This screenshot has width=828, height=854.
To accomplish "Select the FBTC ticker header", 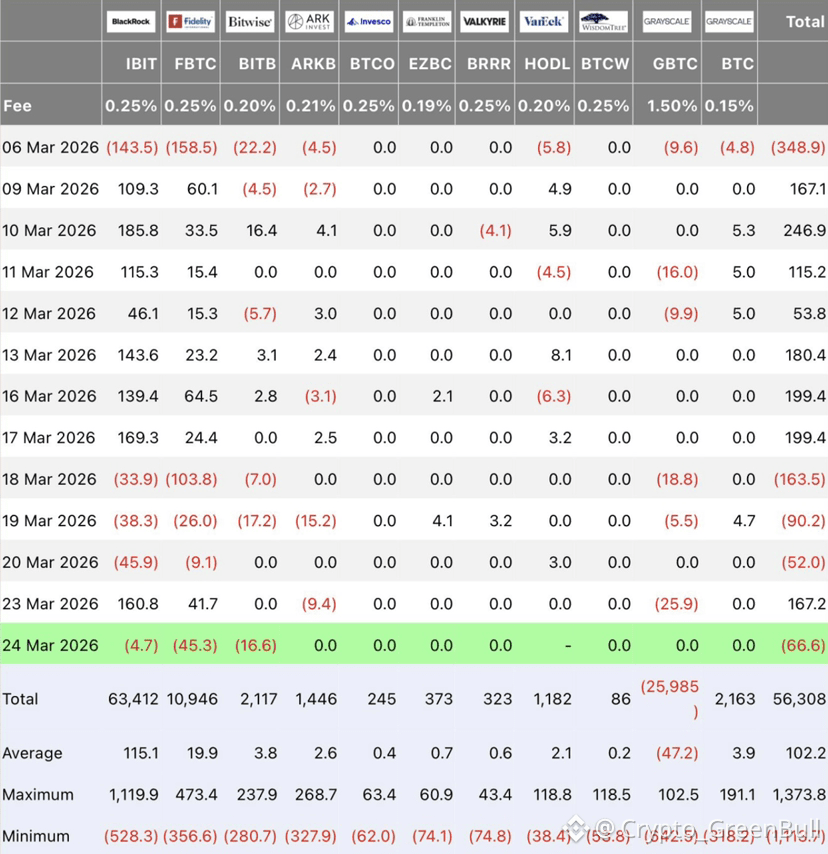I will coord(195,64).
